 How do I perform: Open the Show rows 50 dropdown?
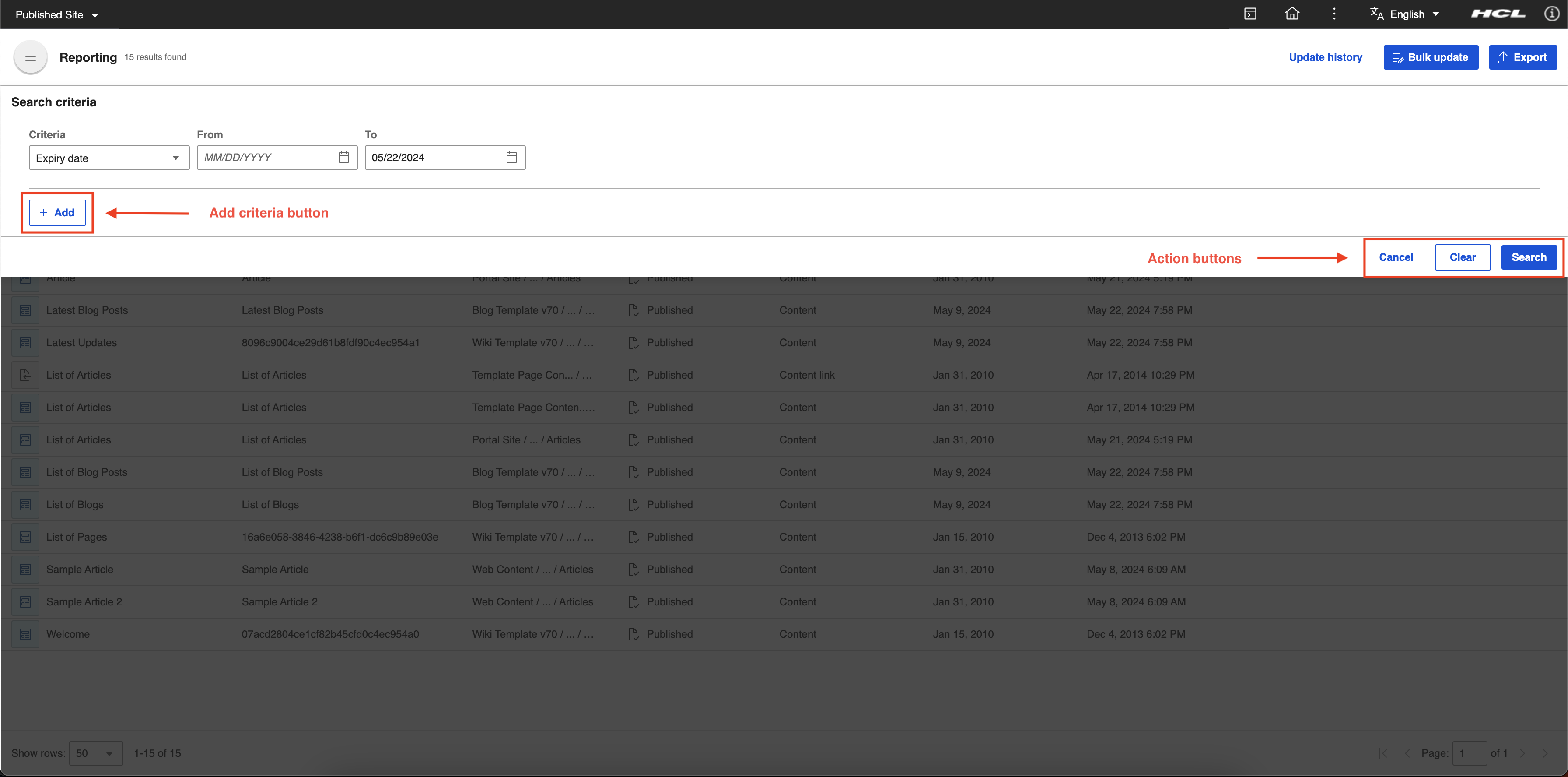[x=95, y=753]
